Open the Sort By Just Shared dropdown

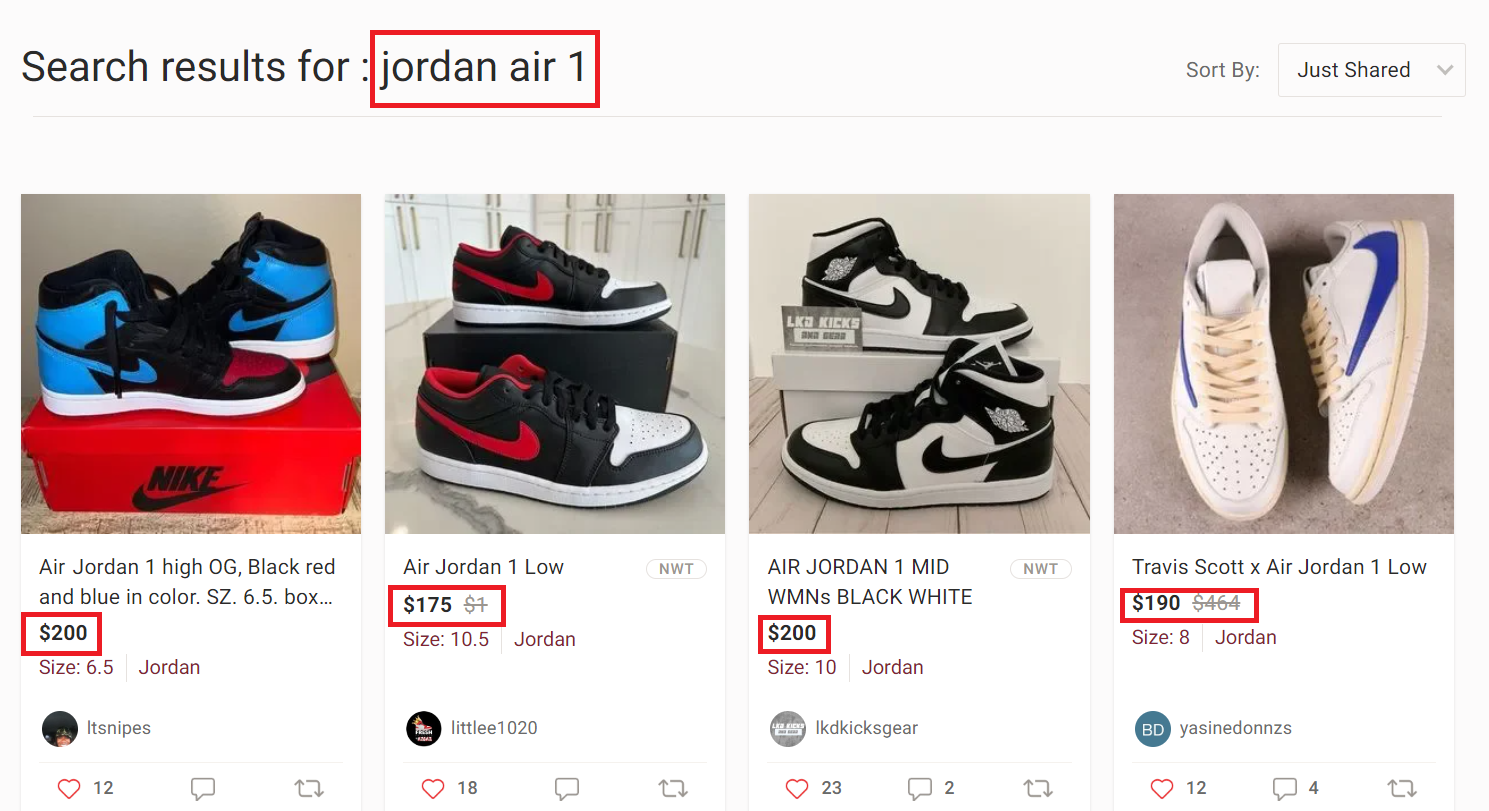coord(1371,70)
